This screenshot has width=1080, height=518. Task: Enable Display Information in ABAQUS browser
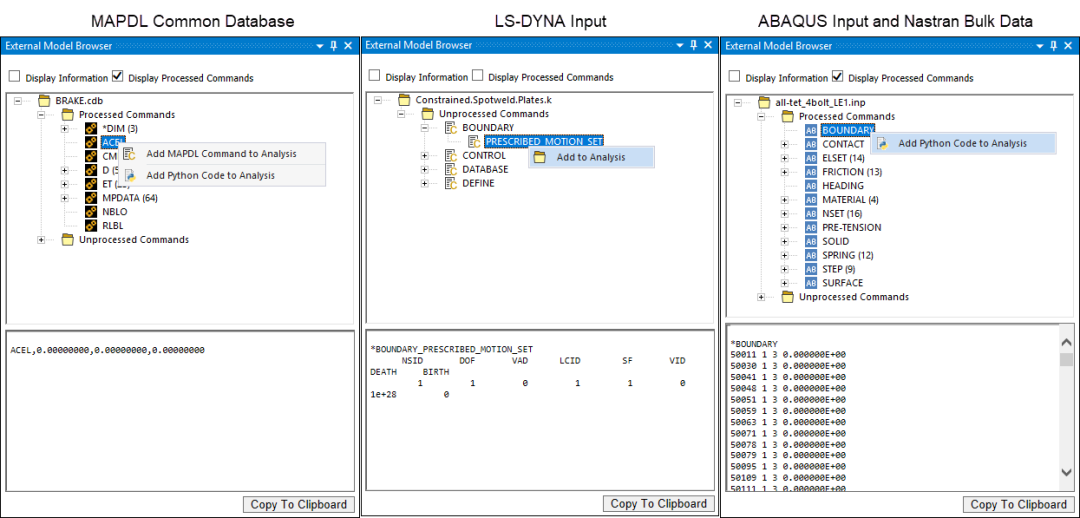pos(735,77)
